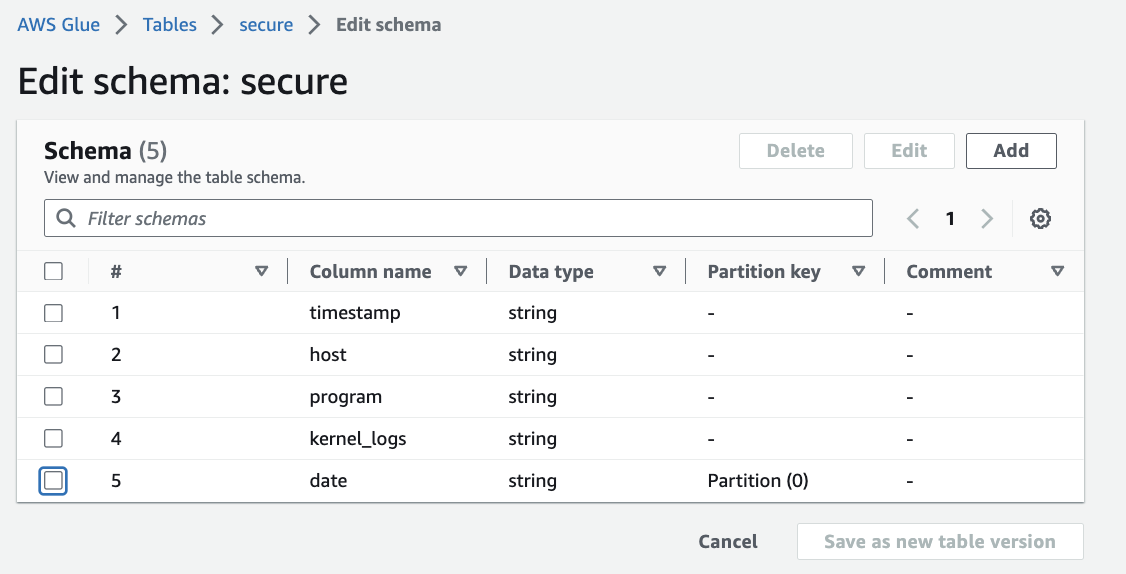Select the date partition row checkbox
Image resolution: width=1126 pixels, height=574 pixels.
coord(54,481)
